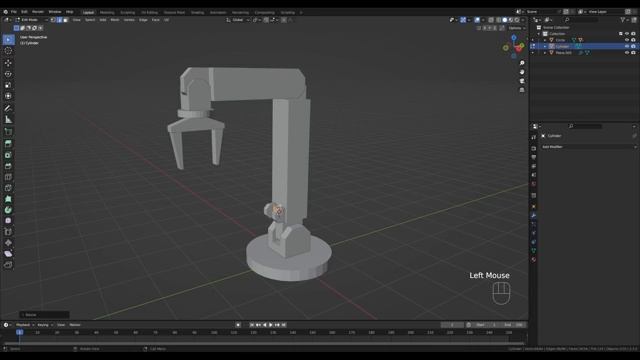Activate the Extrude Region tool
640x360 pixels.
[x=8, y=144]
